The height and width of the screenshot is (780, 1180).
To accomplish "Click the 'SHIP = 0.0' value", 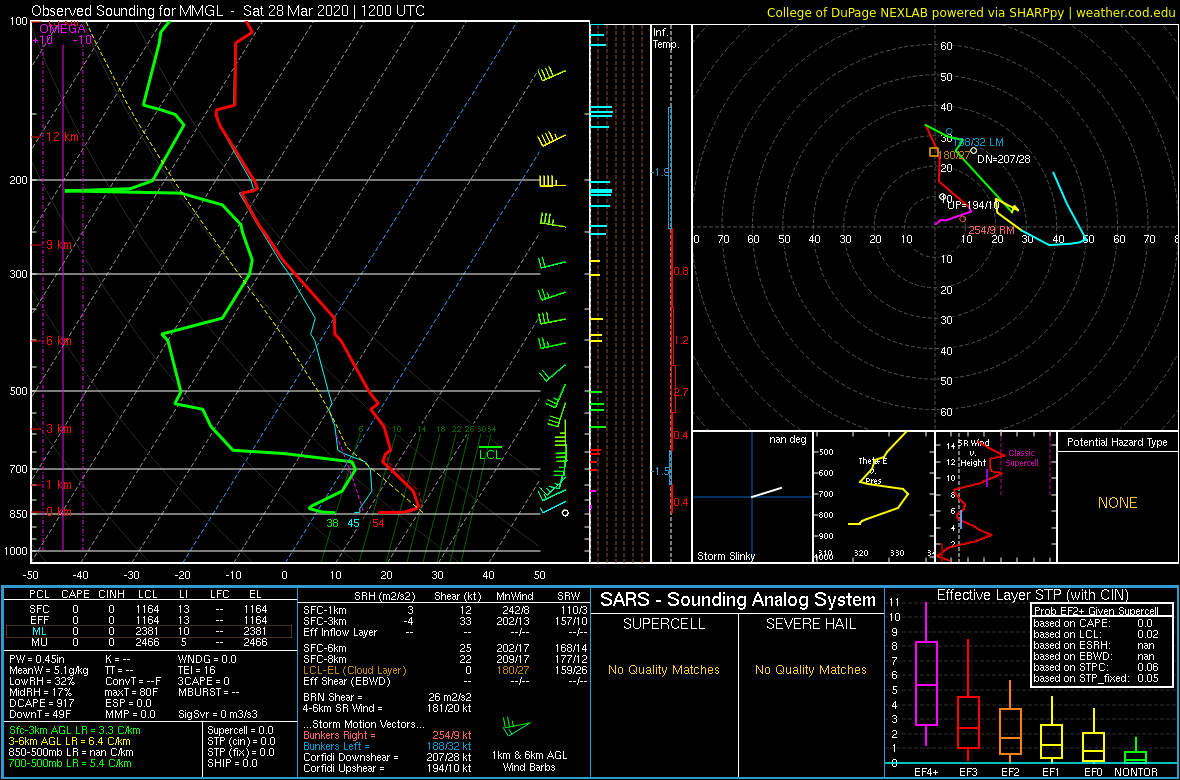I will (x=233, y=763).
